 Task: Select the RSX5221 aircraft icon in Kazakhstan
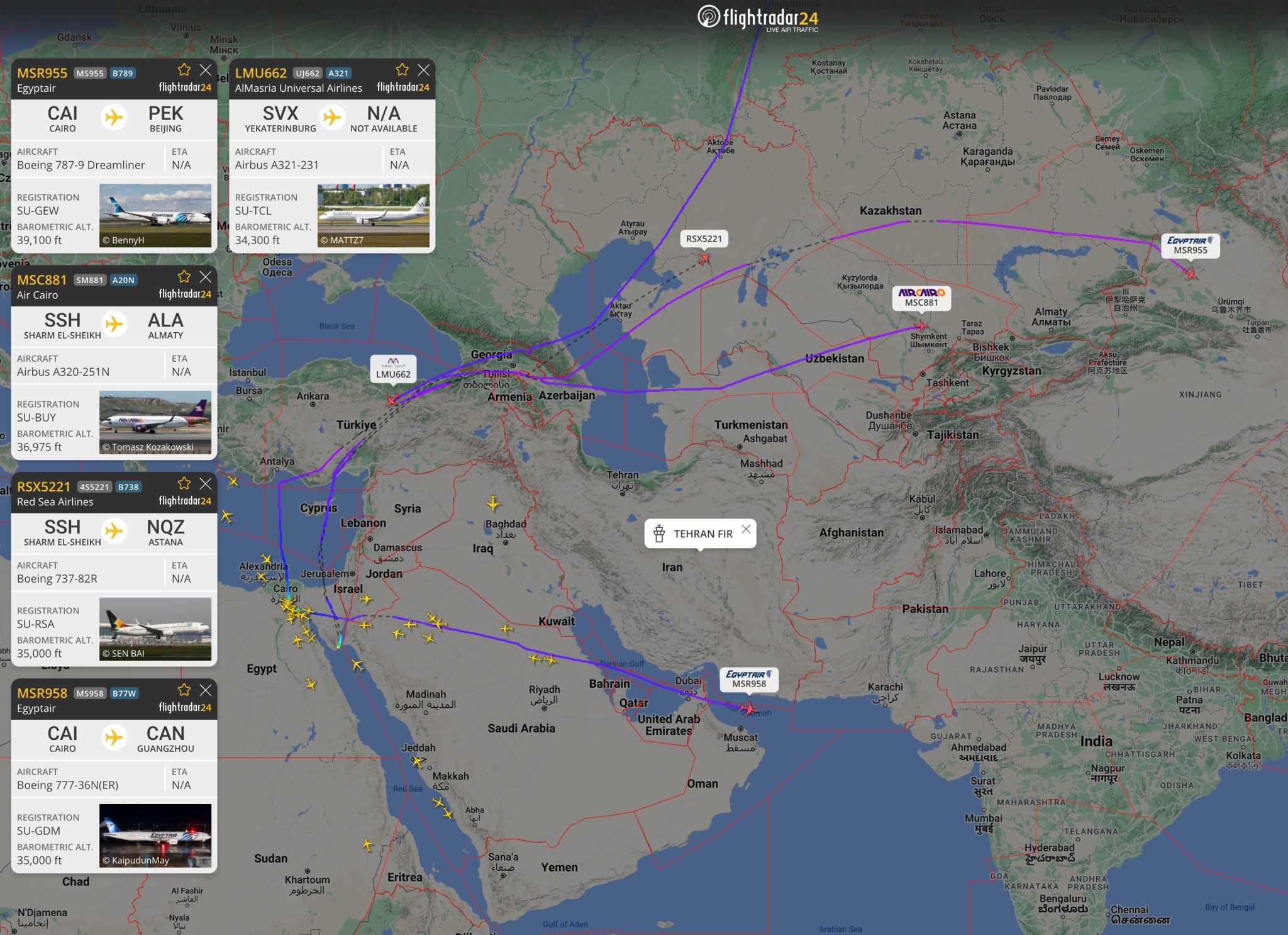pyautogui.click(x=704, y=258)
